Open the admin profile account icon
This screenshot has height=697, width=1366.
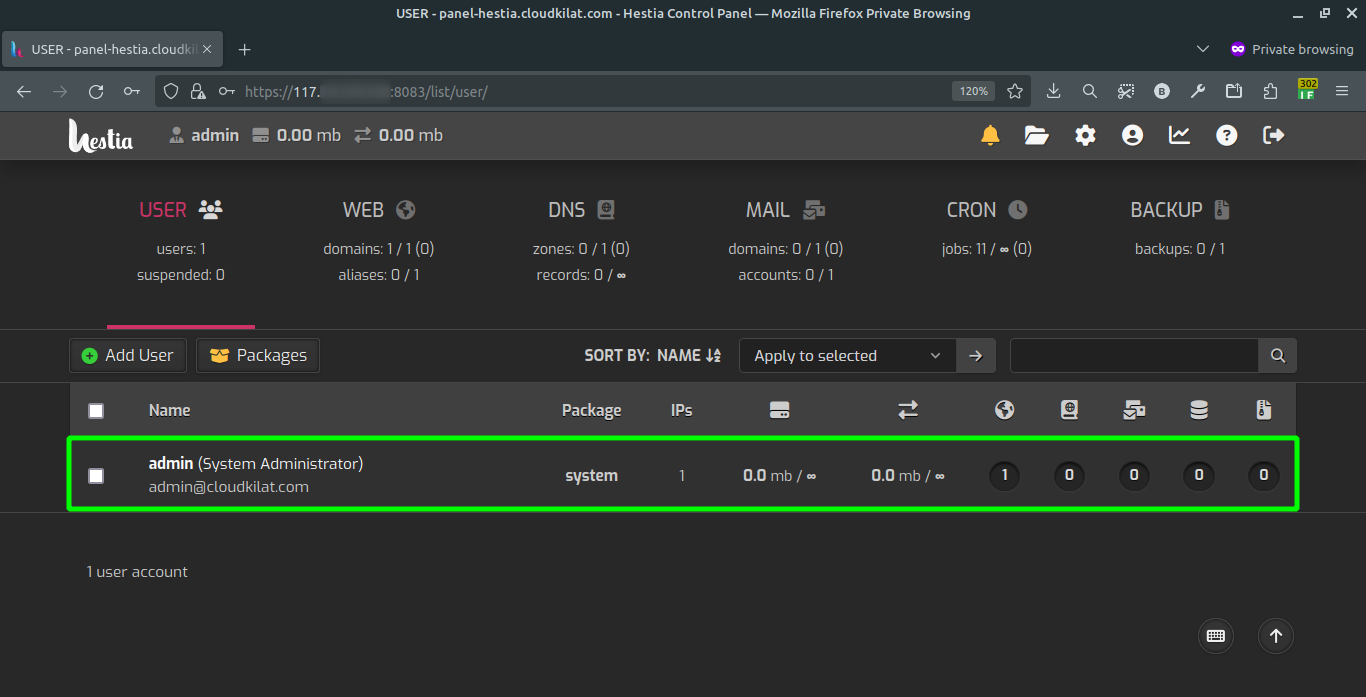pyautogui.click(x=1132, y=135)
